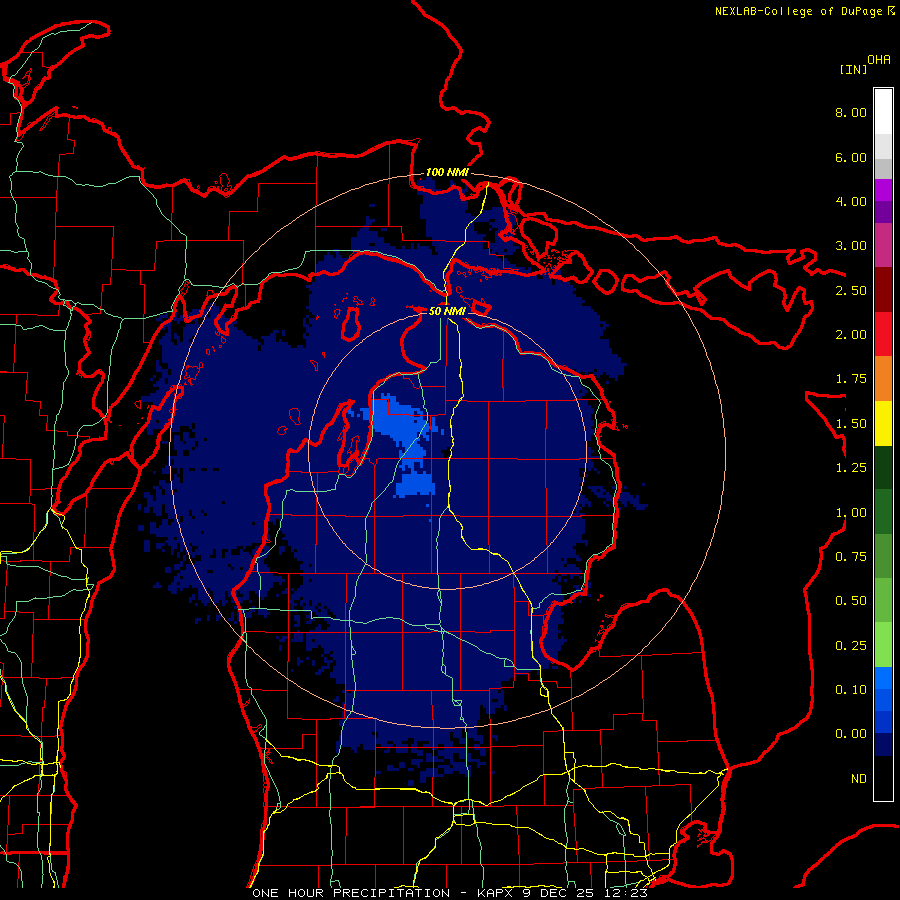Click the 8.00 legend value
Screen dimensions: 900x900
[x=851, y=112]
